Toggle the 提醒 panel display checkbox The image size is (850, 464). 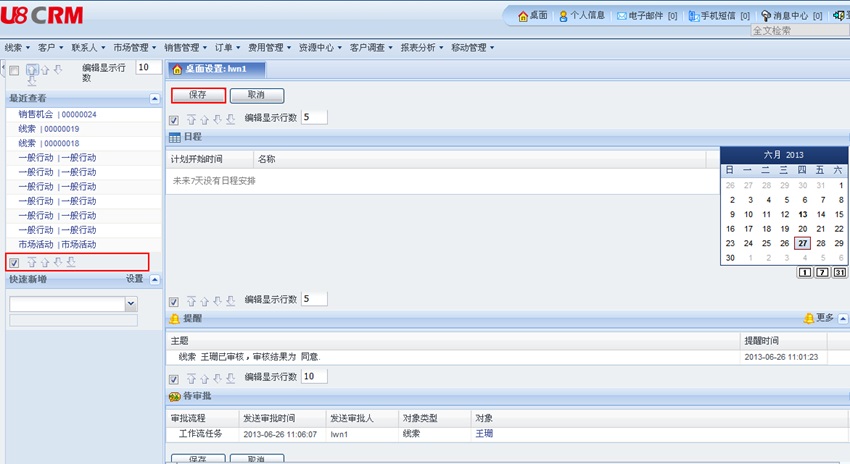pos(173,302)
